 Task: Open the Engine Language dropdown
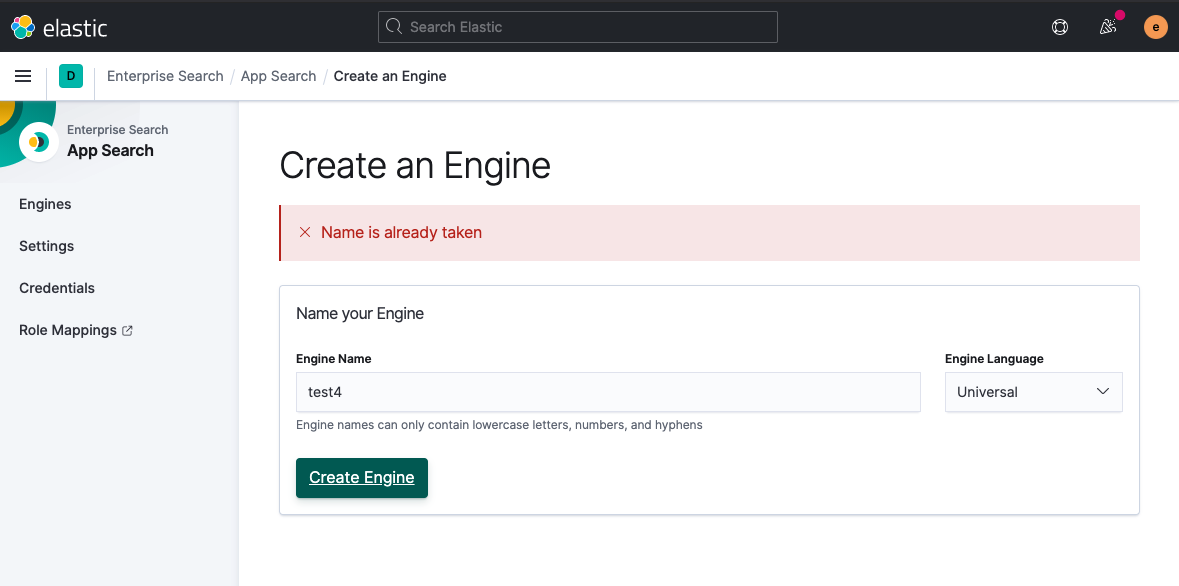click(1033, 392)
